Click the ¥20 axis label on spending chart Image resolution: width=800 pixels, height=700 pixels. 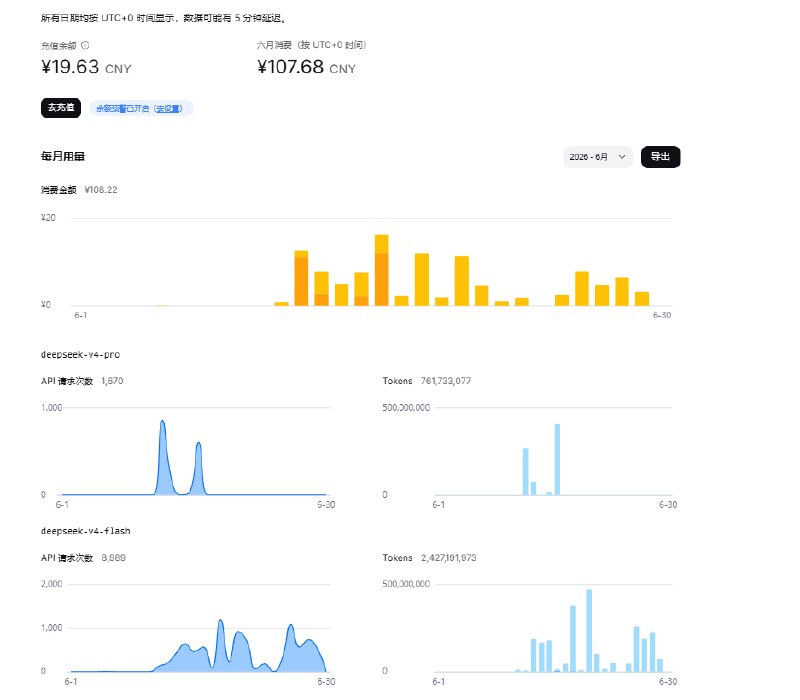(48, 218)
